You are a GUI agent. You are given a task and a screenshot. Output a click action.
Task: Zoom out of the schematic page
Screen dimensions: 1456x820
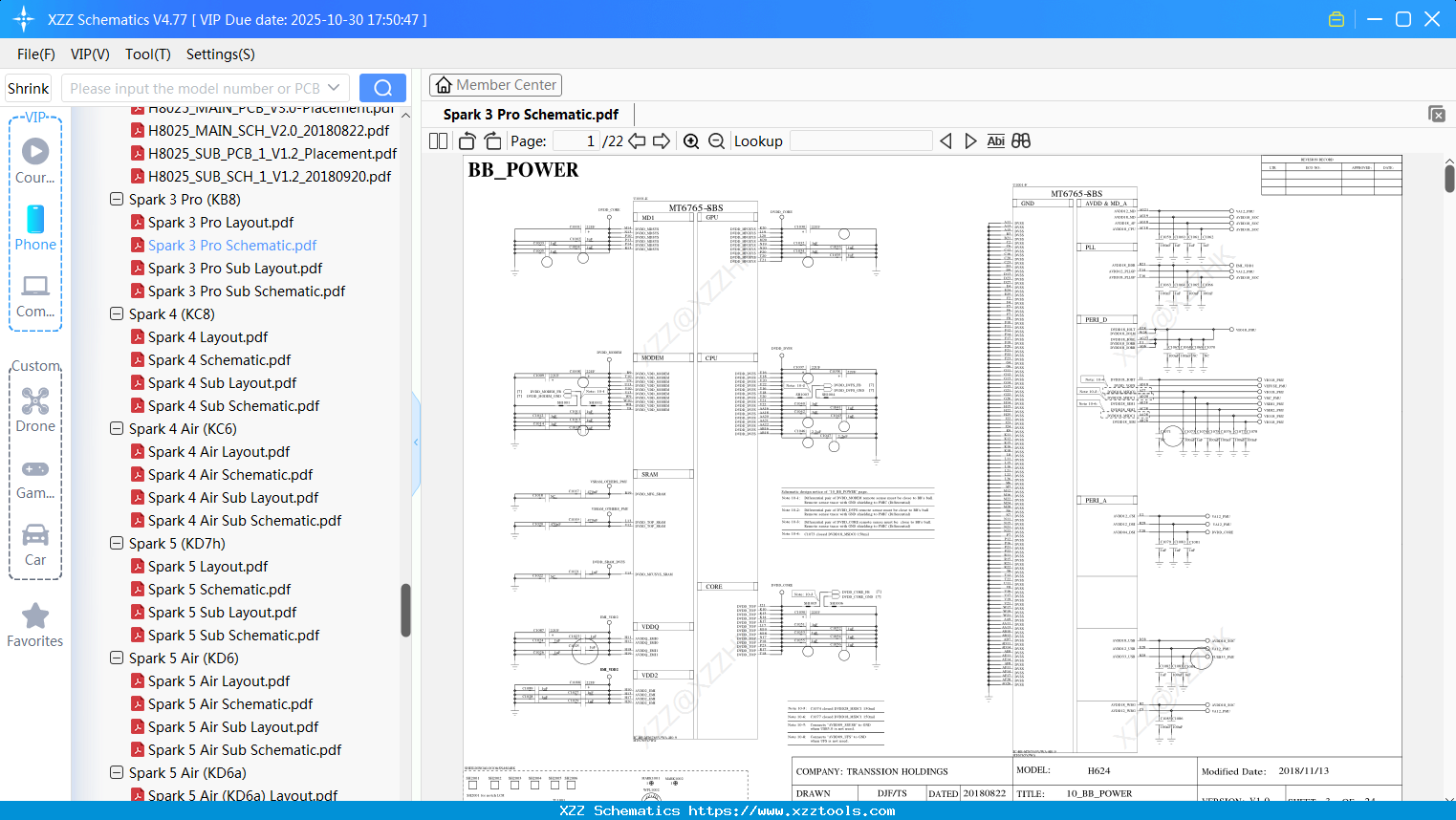coord(715,140)
